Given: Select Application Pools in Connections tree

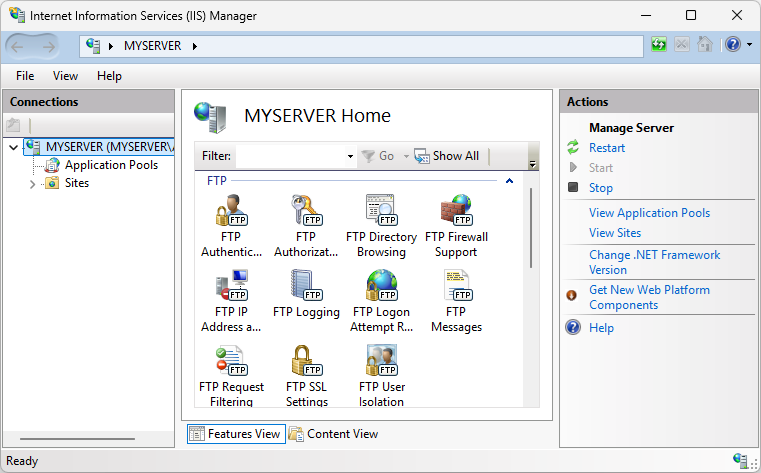Looking at the screenshot, I should (x=111, y=165).
